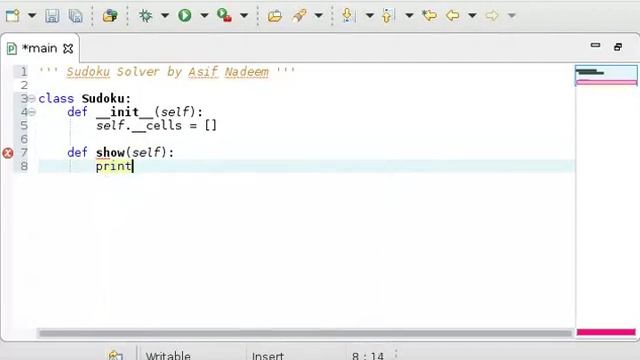Screen dimensions: 640x360
Task: Click the Search flashlight icon
Action: point(299,16)
